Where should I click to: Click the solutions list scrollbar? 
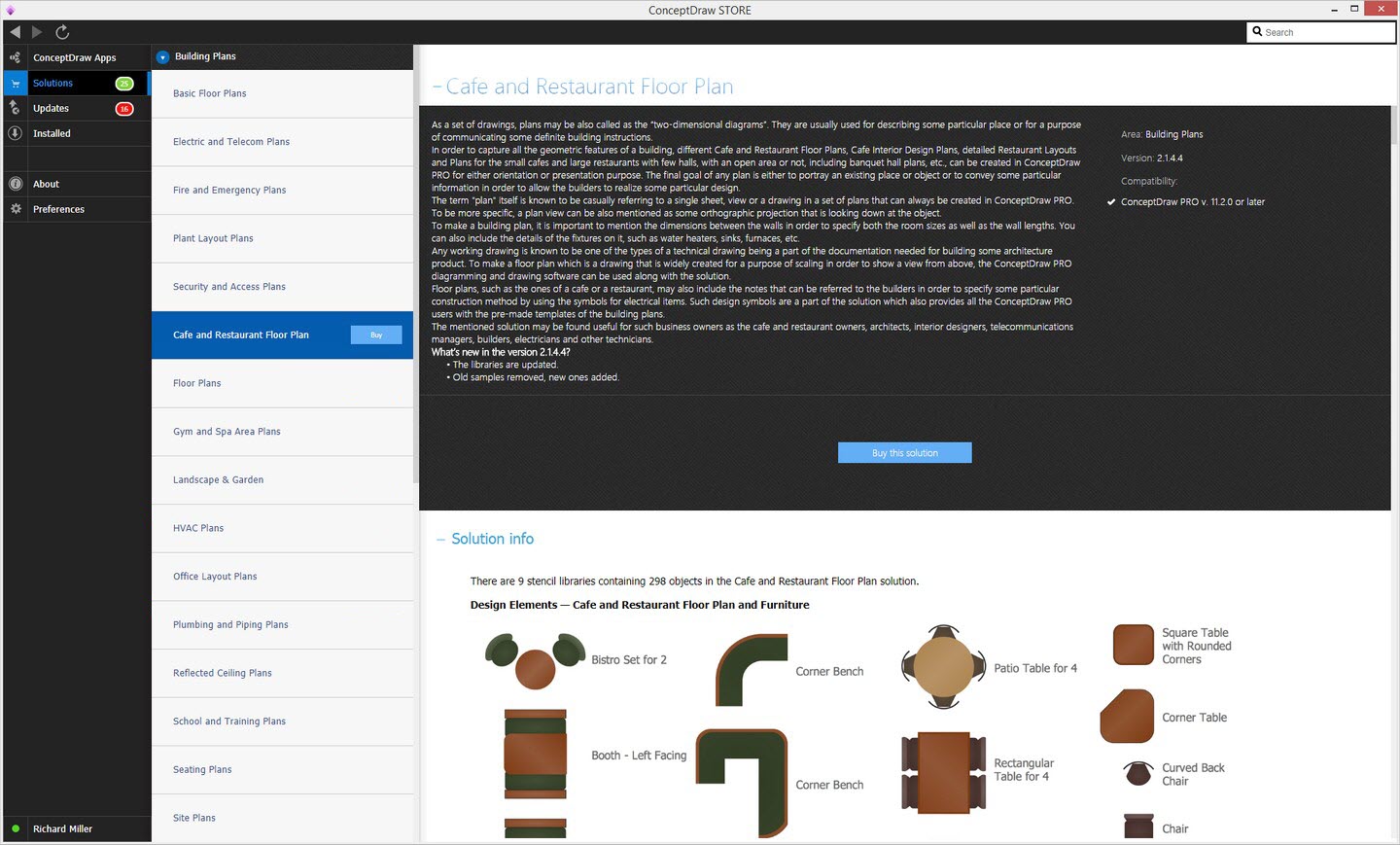click(416, 263)
